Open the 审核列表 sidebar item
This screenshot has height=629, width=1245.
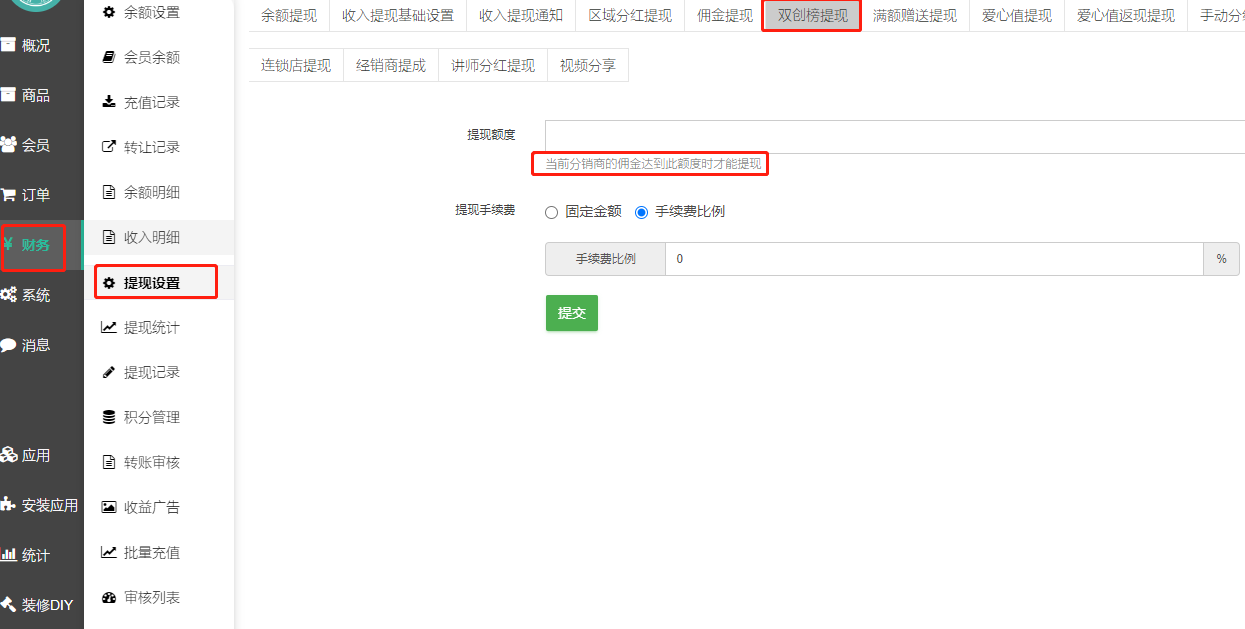point(152,597)
